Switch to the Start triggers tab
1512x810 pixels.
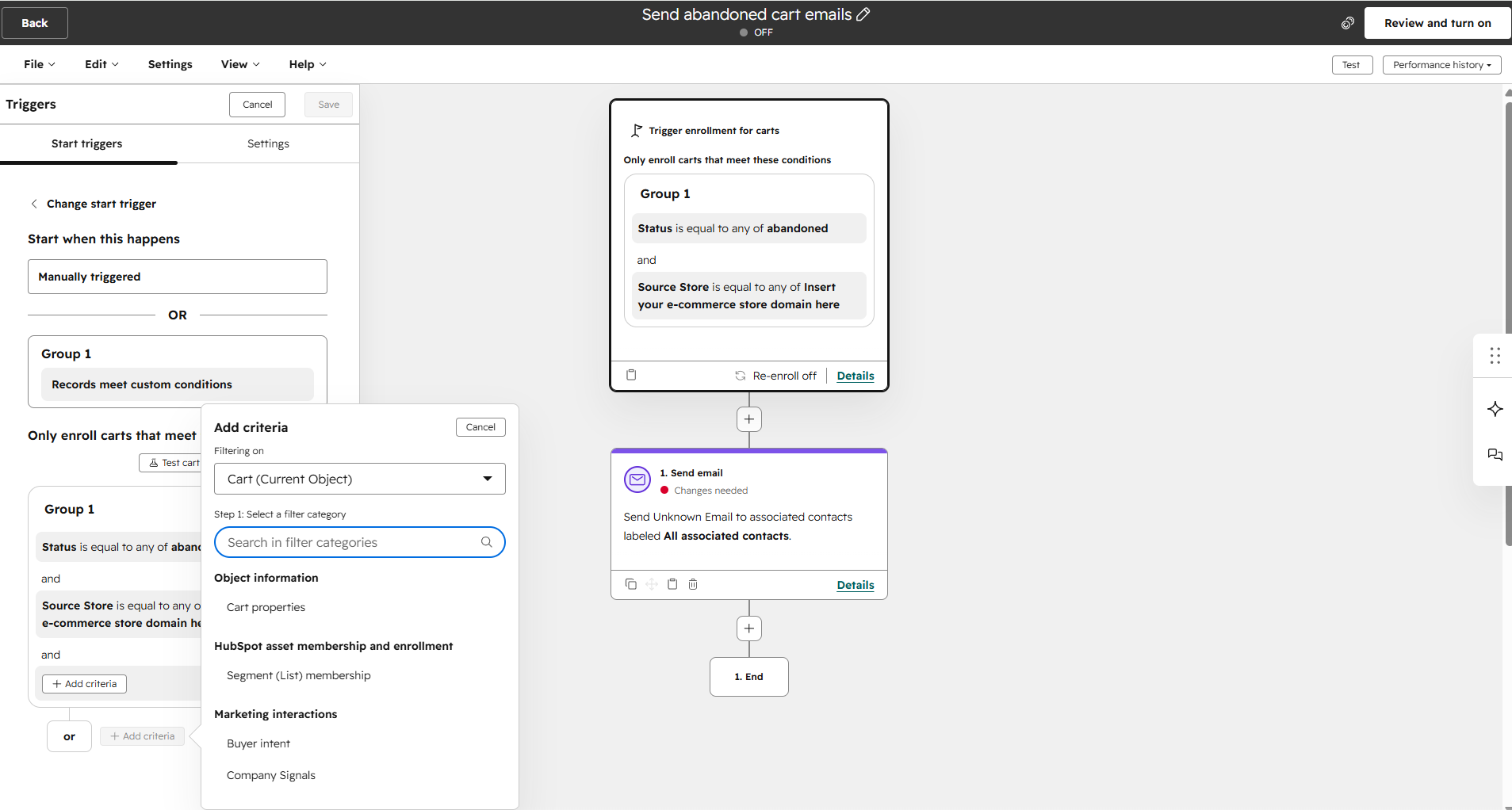pyautogui.click(x=87, y=143)
